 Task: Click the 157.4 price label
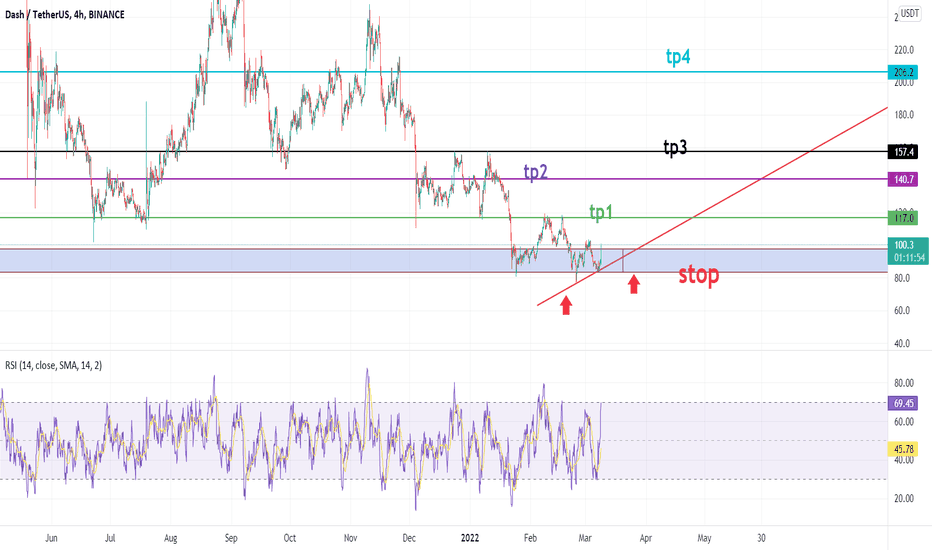click(x=903, y=152)
